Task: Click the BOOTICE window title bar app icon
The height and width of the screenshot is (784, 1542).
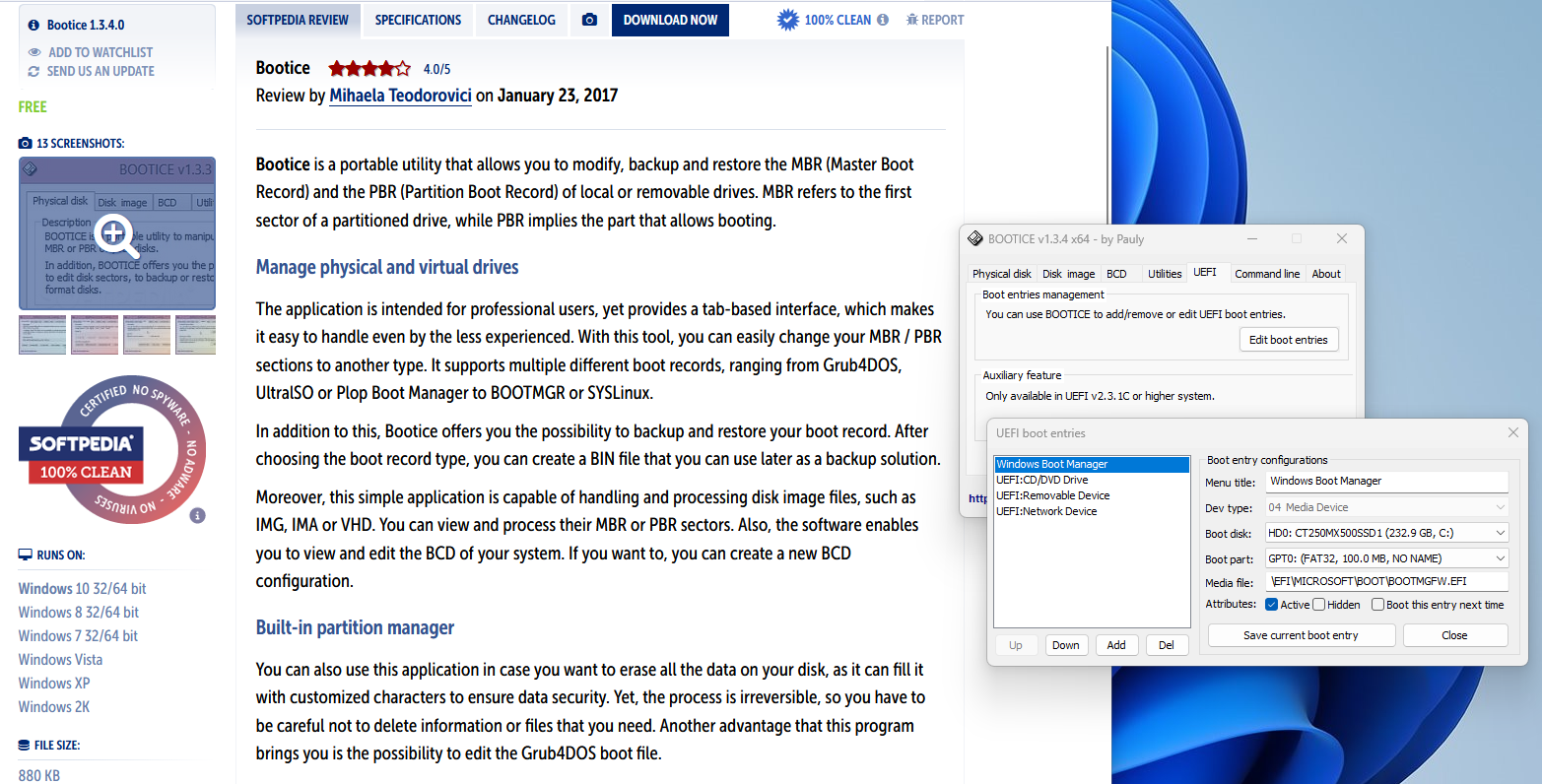Action: [975, 238]
